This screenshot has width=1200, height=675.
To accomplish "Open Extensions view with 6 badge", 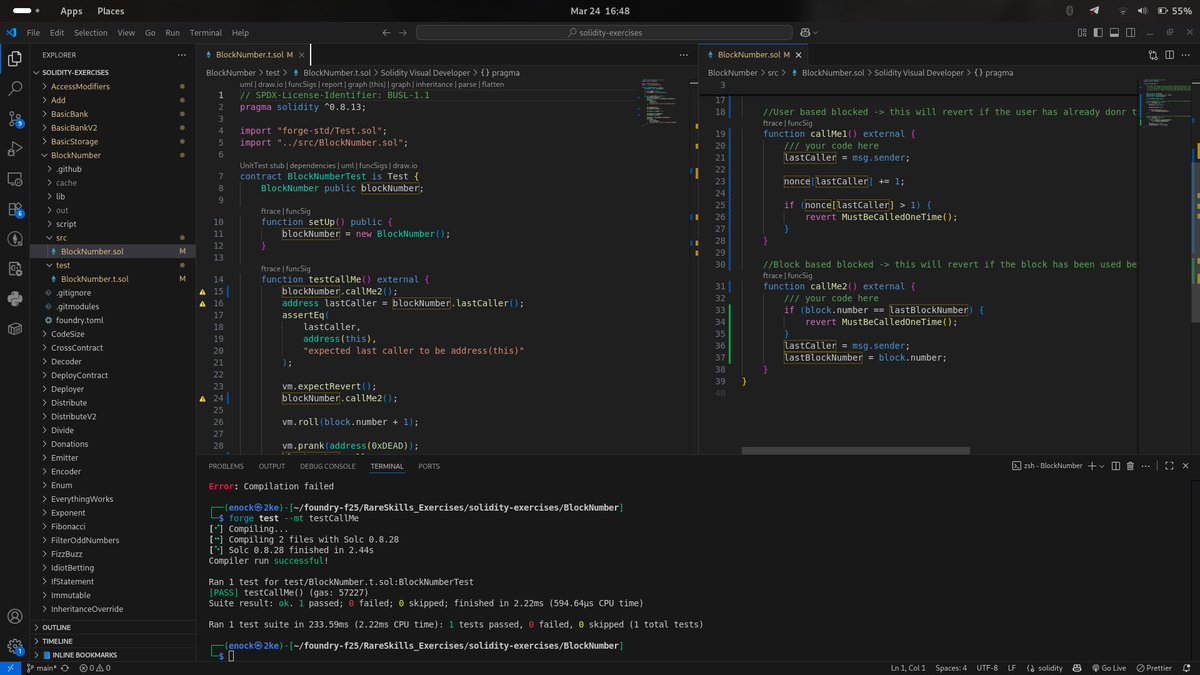I will pos(15,209).
